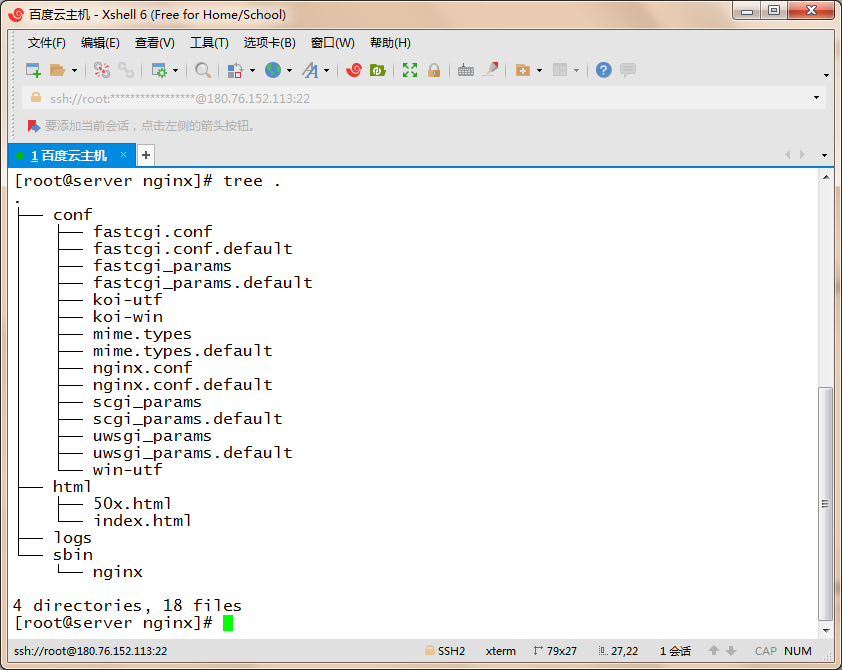The height and width of the screenshot is (670, 842).
Task: Expand the Font dropdown arrow
Action: tap(326, 70)
